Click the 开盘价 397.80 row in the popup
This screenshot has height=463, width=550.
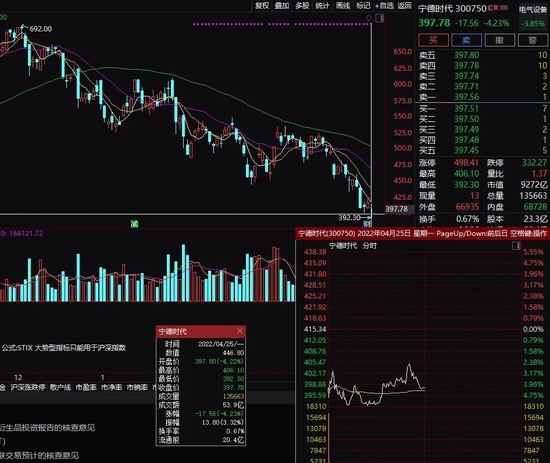(x=201, y=361)
